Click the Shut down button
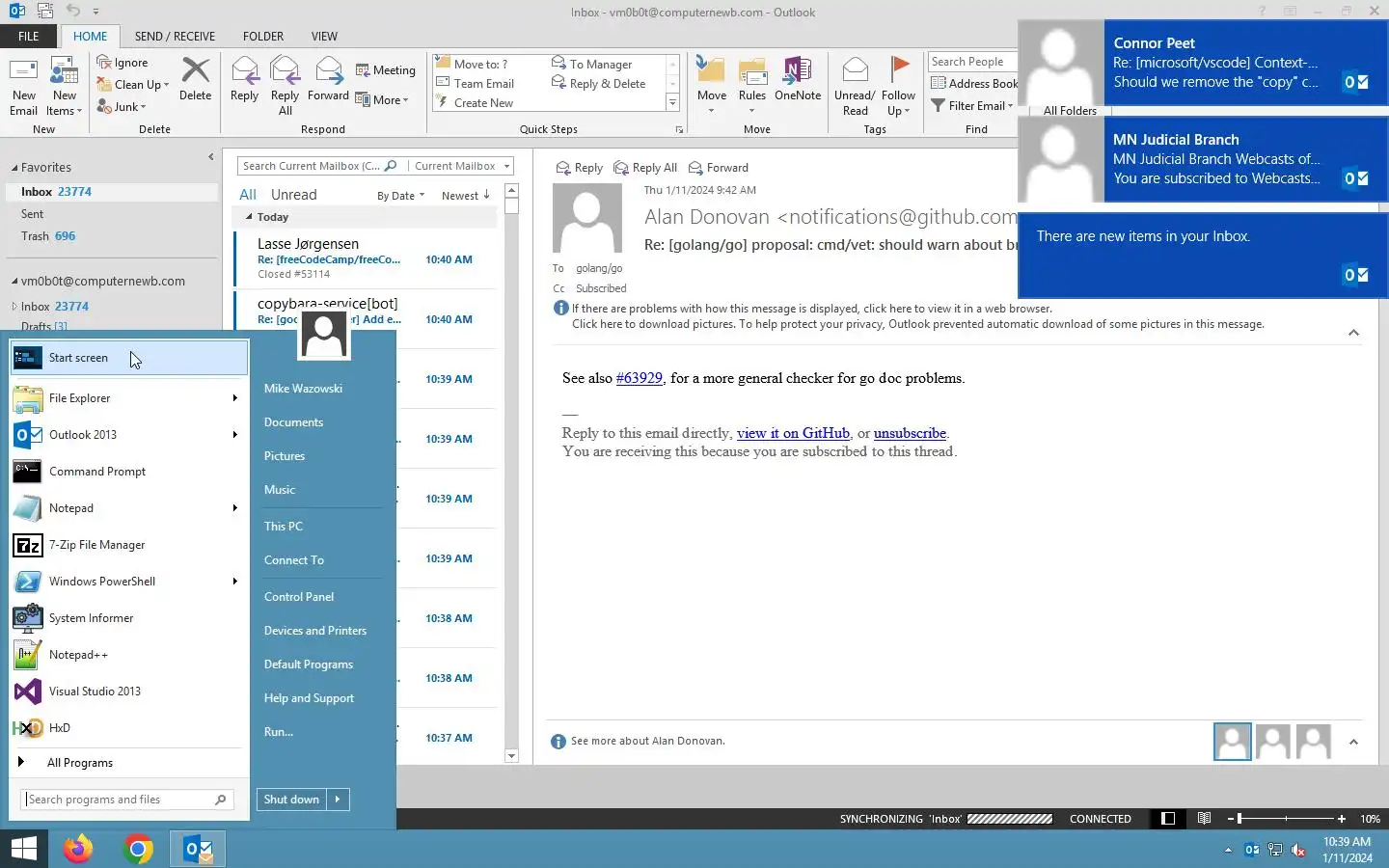Image resolution: width=1389 pixels, height=868 pixels. [291, 800]
